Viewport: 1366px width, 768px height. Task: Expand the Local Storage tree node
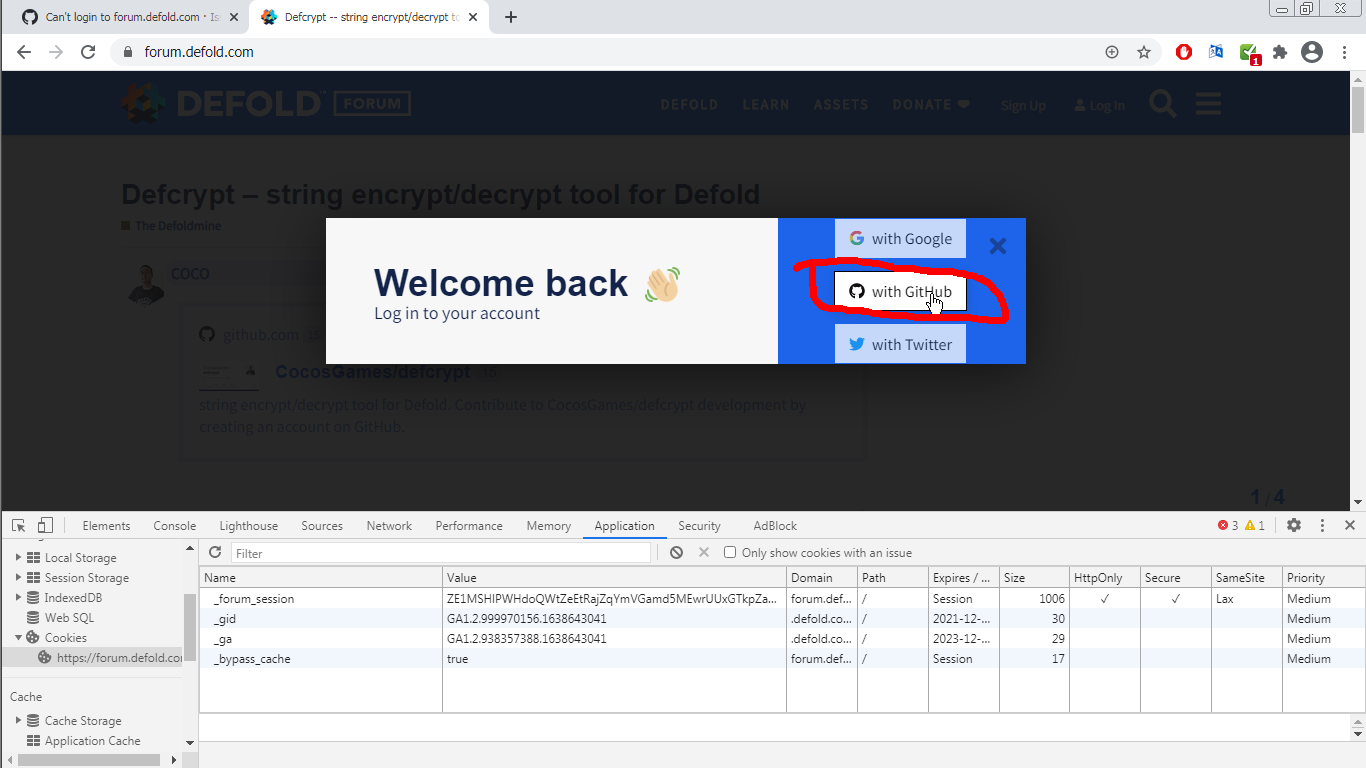point(18,557)
